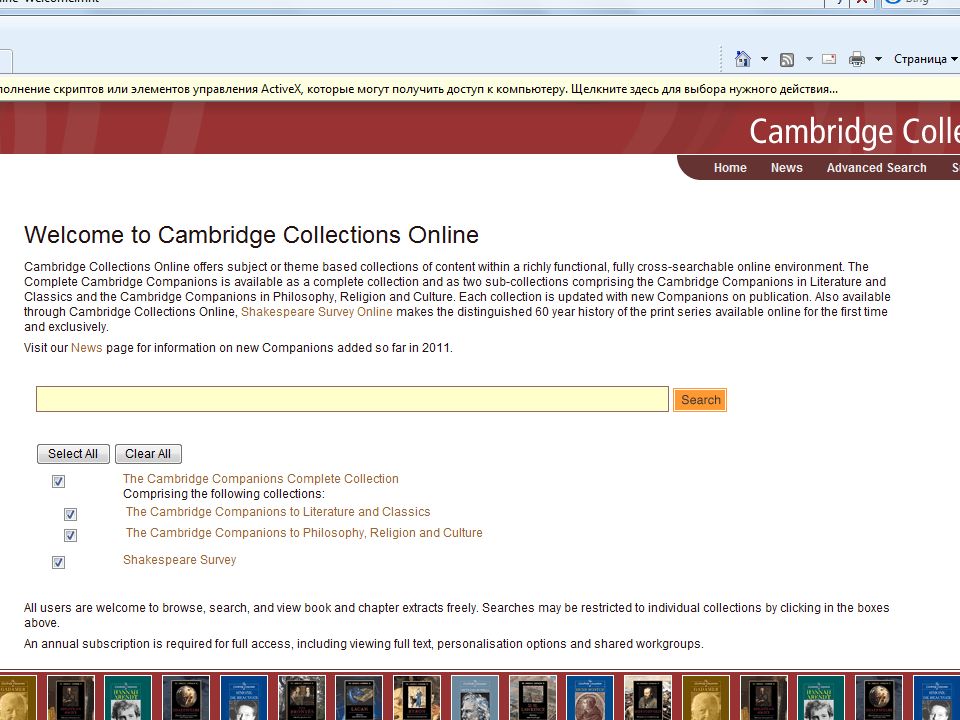Open the Home icon dropdown arrow
Screen dimensions: 960x720
point(764,59)
